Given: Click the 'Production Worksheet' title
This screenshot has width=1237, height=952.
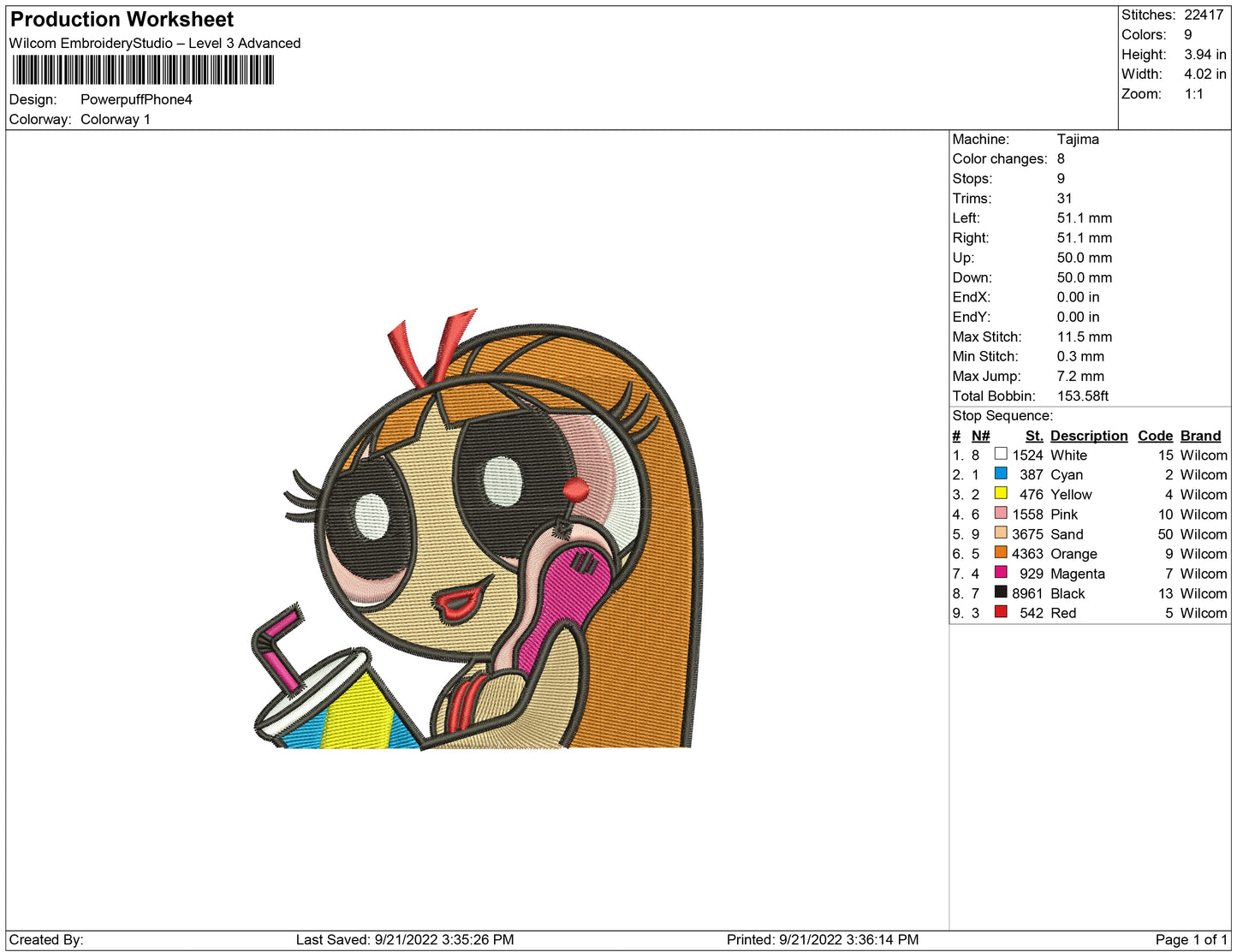Looking at the screenshot, I should 122,19.
